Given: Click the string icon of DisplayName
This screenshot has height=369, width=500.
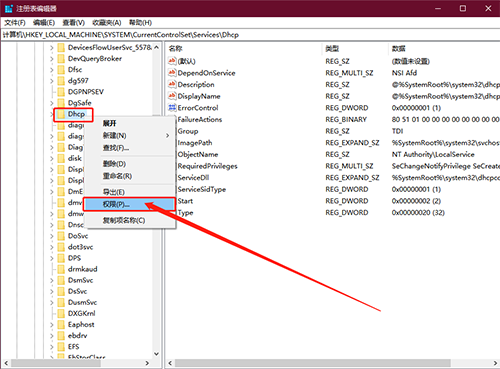Looking at the screenshot, I should 172,96.
